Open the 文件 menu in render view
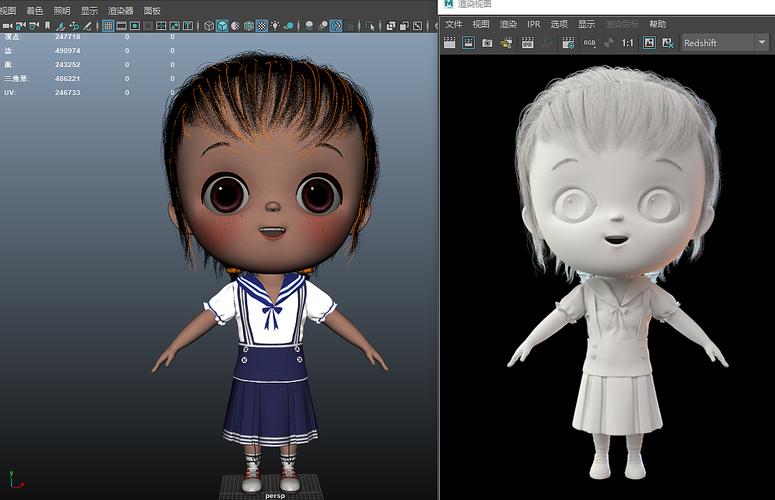 [453, 24]
